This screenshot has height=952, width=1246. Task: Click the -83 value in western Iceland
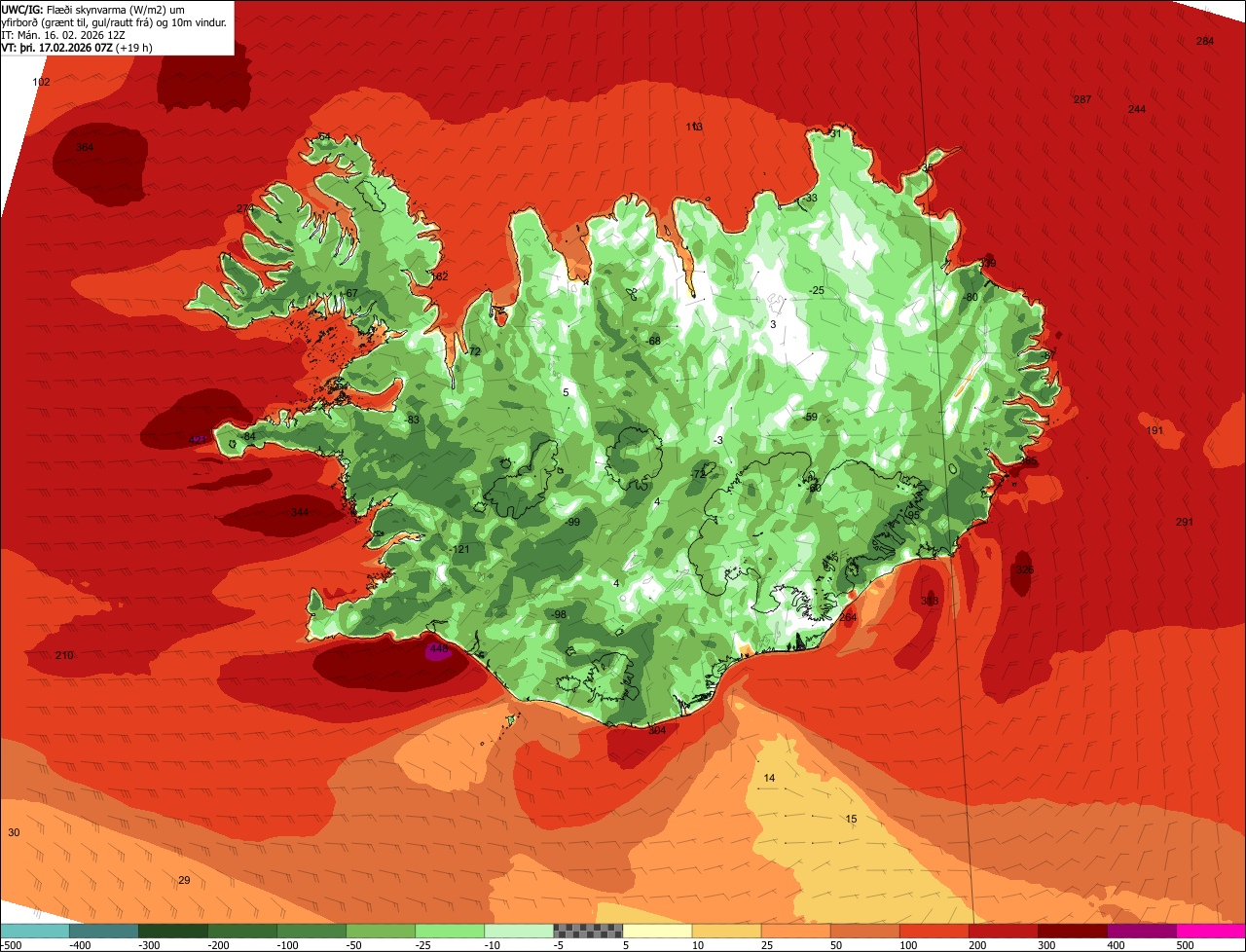[x=412, y=420]
